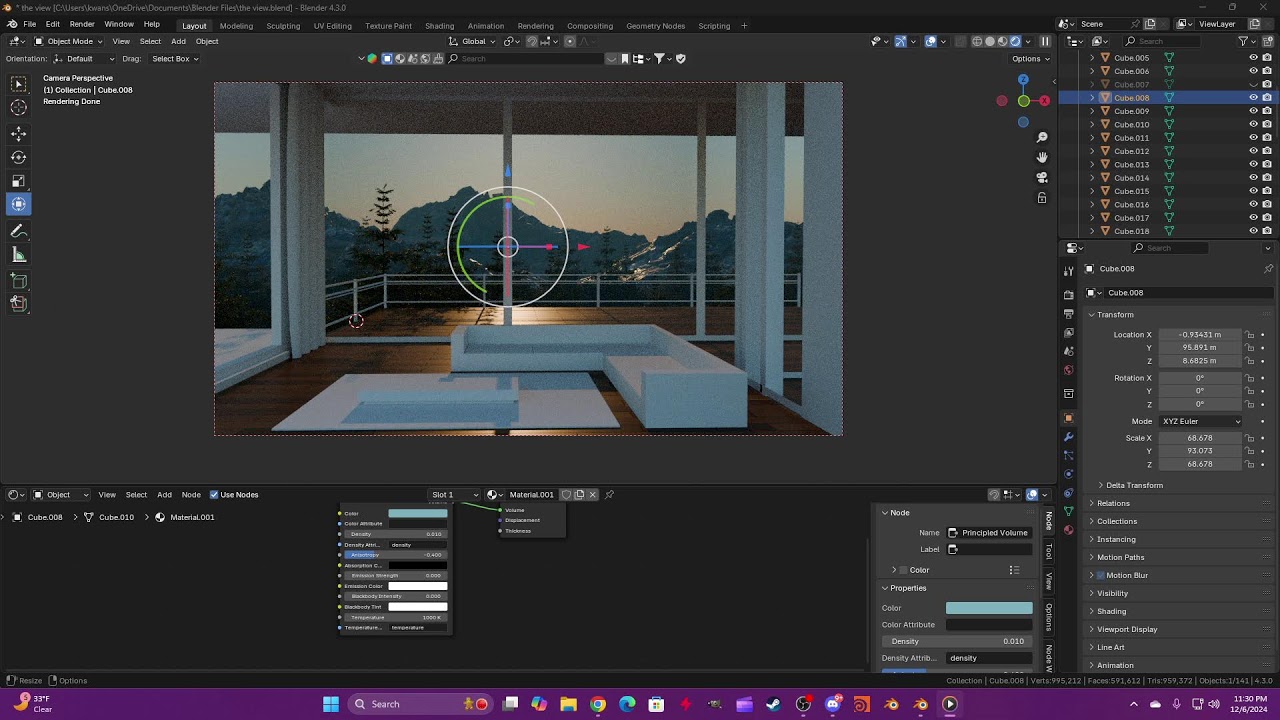Toggle viewport gizmo visibility button
Image resolution: width=1280 pixels, height=720 pixels.
pyautogui.click(x=900, y=41)
